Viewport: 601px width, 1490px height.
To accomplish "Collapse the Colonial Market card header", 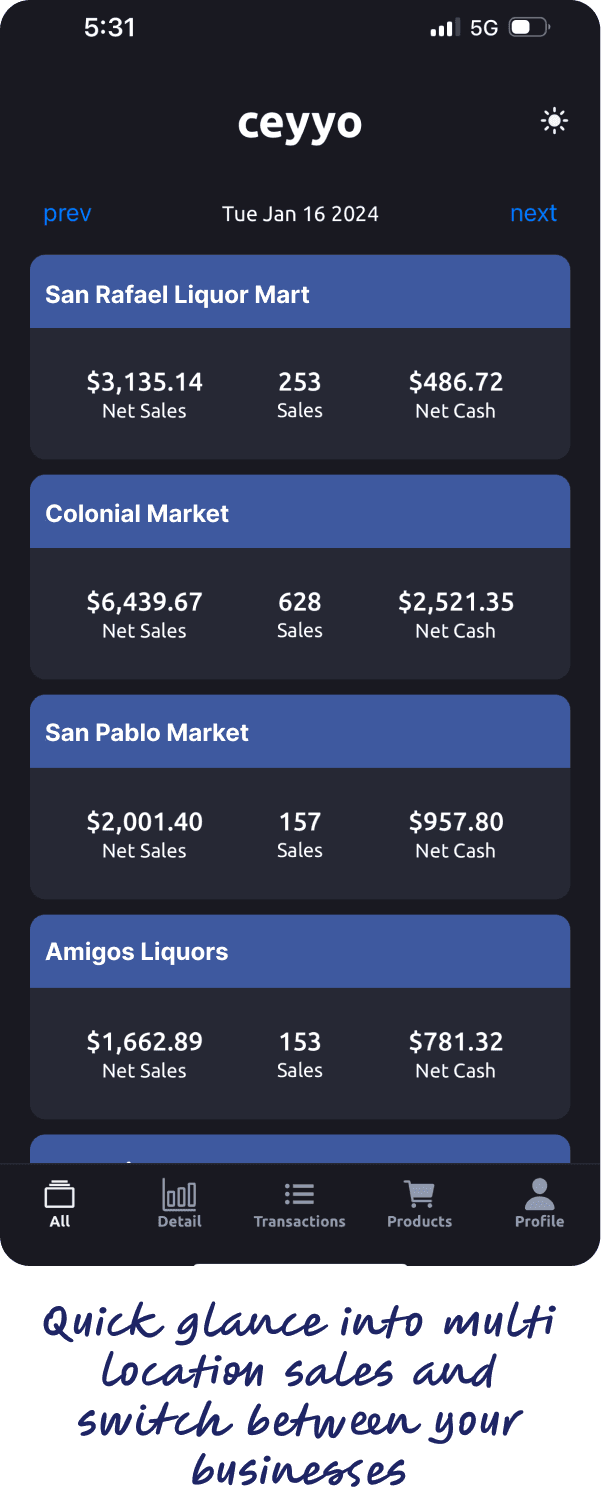I will point(300,512).
